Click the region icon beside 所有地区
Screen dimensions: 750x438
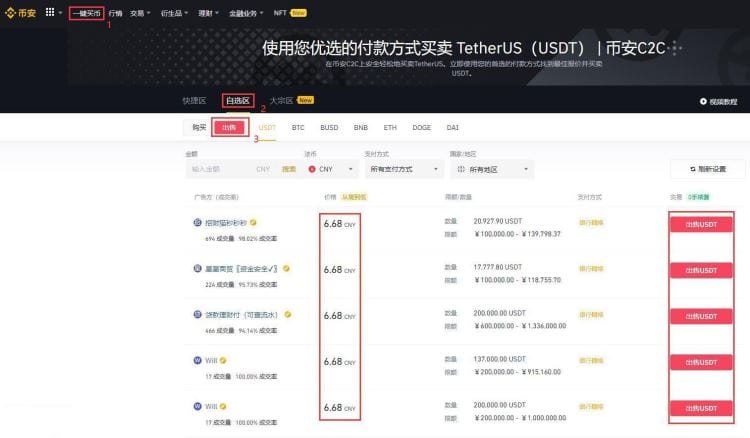point(461,169)
